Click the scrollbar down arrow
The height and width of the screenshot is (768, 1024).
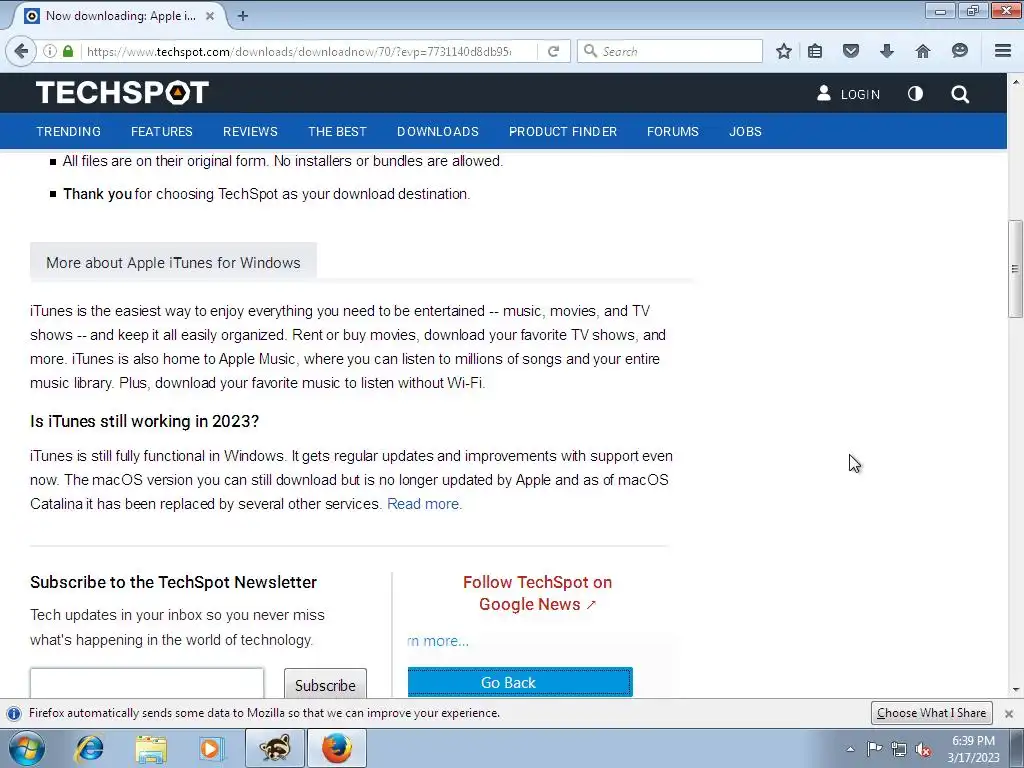(x=1016, y=689)
